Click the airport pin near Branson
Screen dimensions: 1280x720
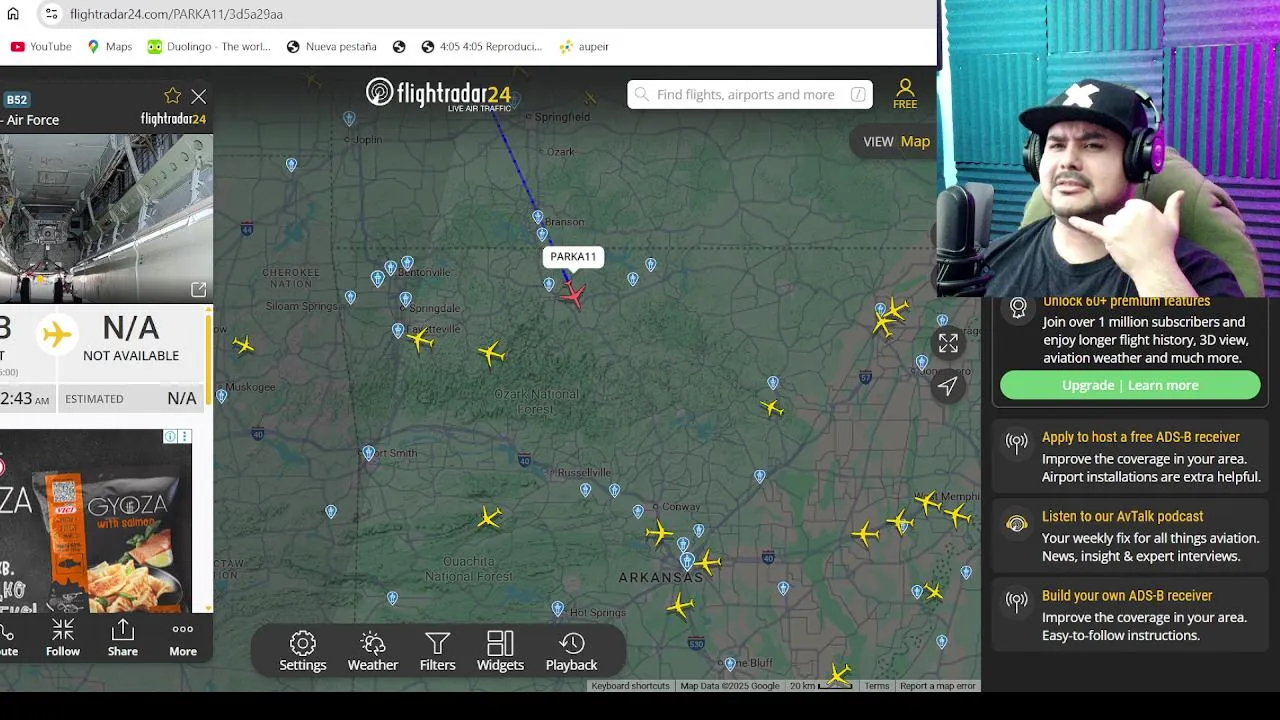click(538, 218)
